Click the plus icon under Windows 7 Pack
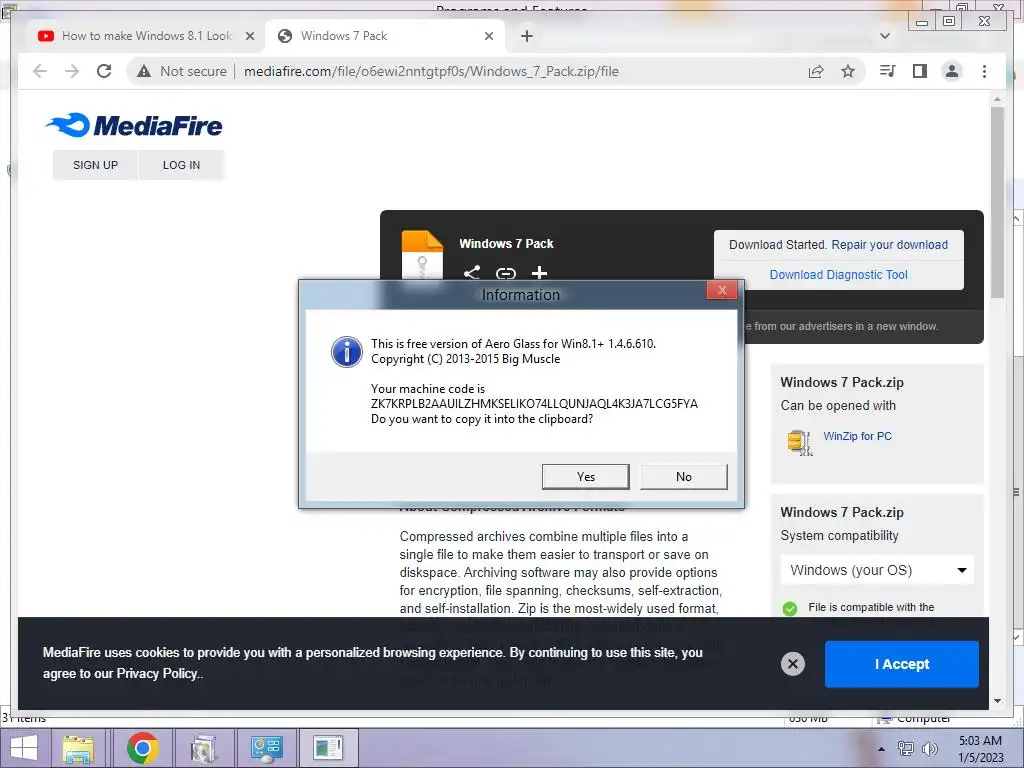The height and width of the screenshot is (768, 1024). pyautogui.click(x=539, y=272)
